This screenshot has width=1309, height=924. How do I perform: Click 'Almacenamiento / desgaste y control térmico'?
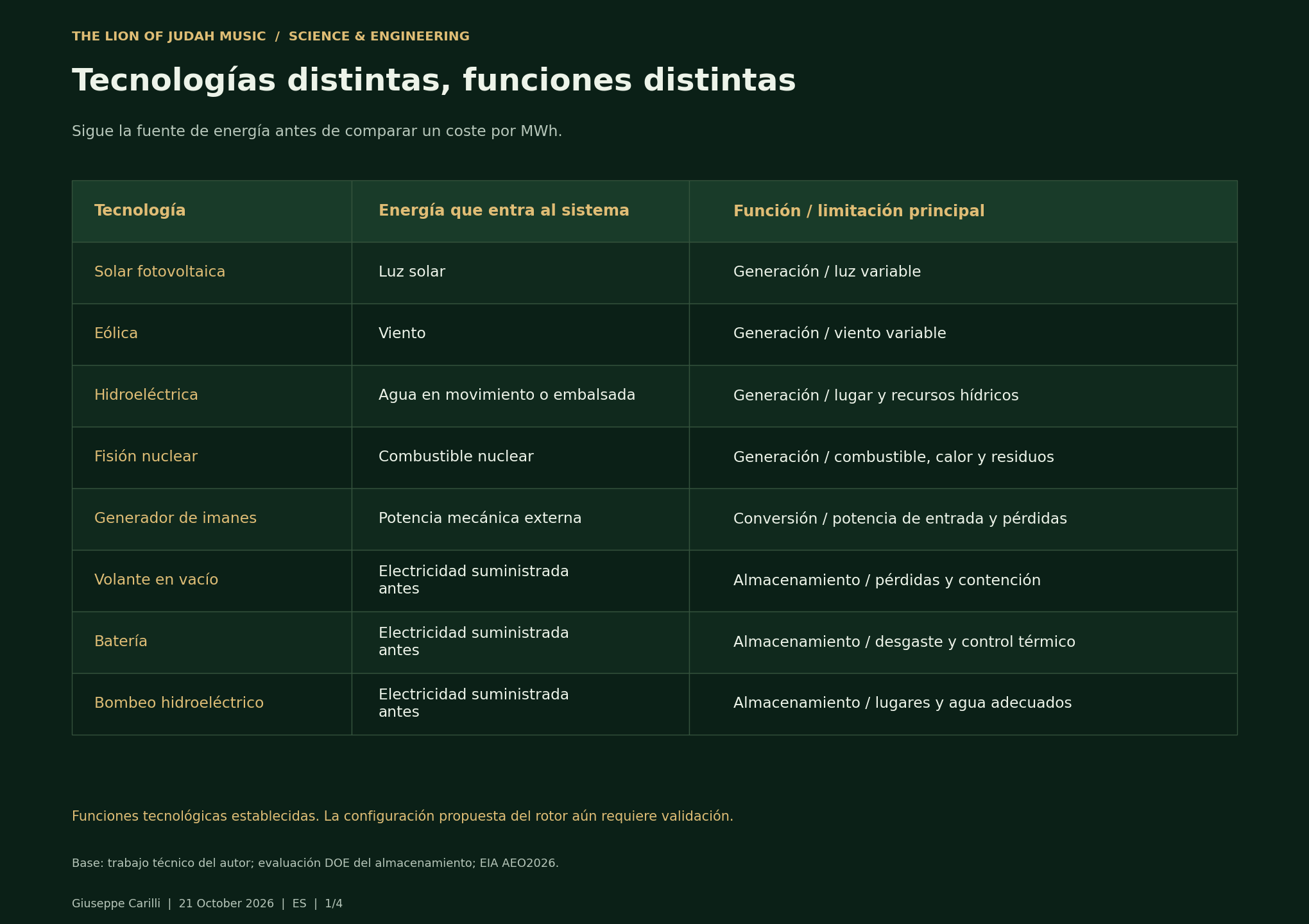click(904, 642)
